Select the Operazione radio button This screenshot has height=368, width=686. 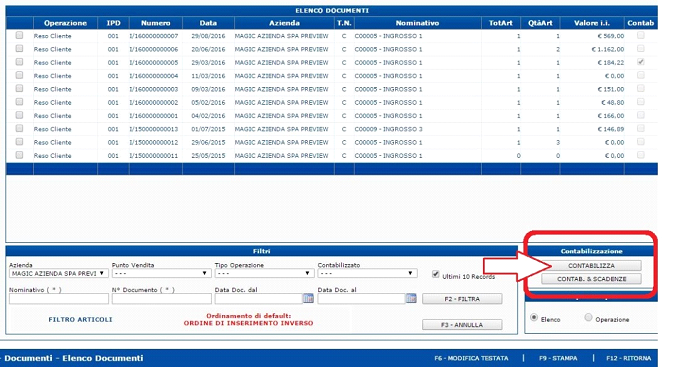tap(588, 317)
